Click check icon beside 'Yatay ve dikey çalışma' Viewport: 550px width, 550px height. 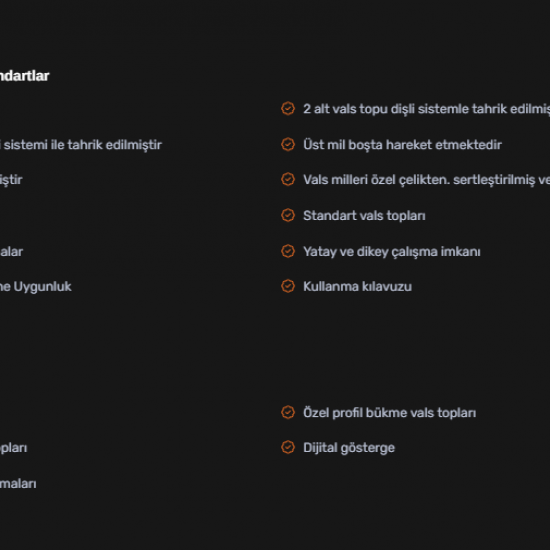288,251
